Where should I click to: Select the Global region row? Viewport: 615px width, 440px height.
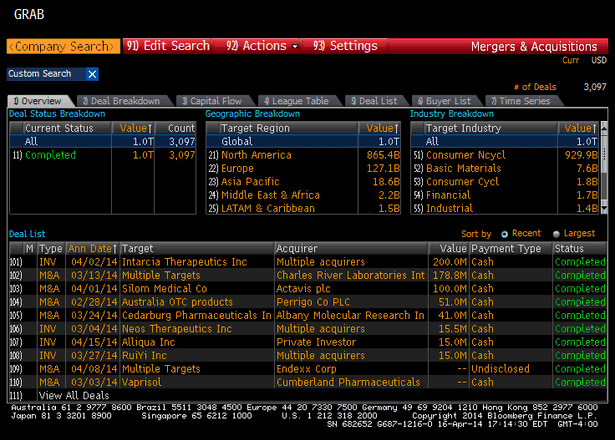[x=303, y=142]
